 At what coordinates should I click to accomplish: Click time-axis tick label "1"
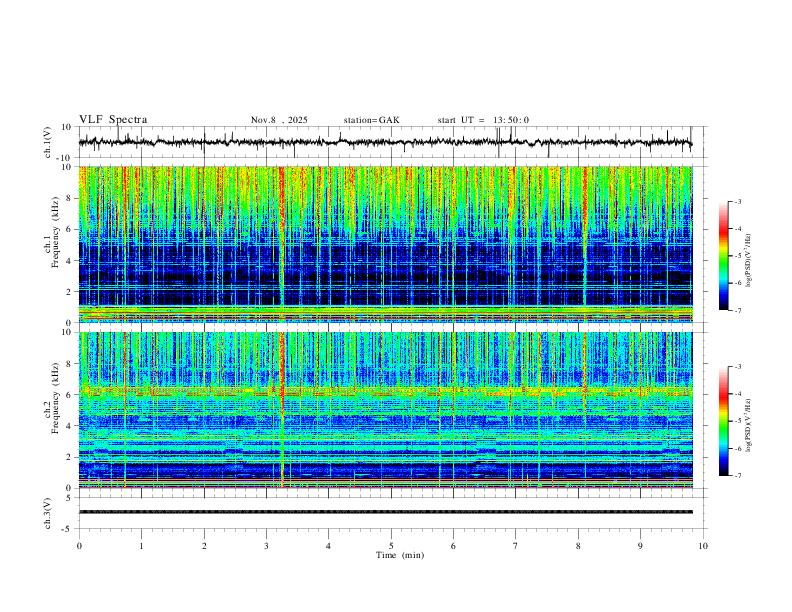[141, 546]
